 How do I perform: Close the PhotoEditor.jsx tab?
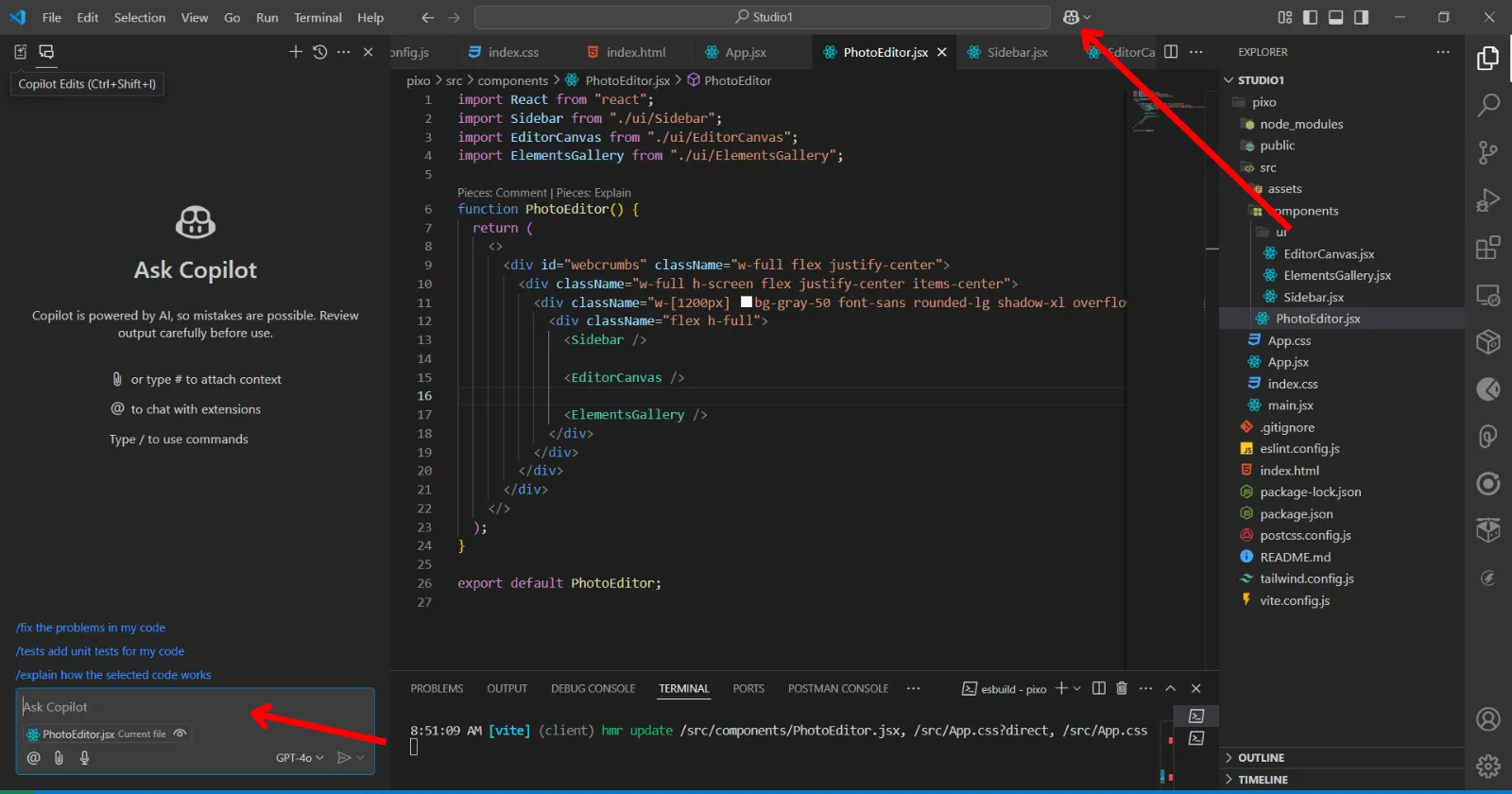click(x=942, y=52)
